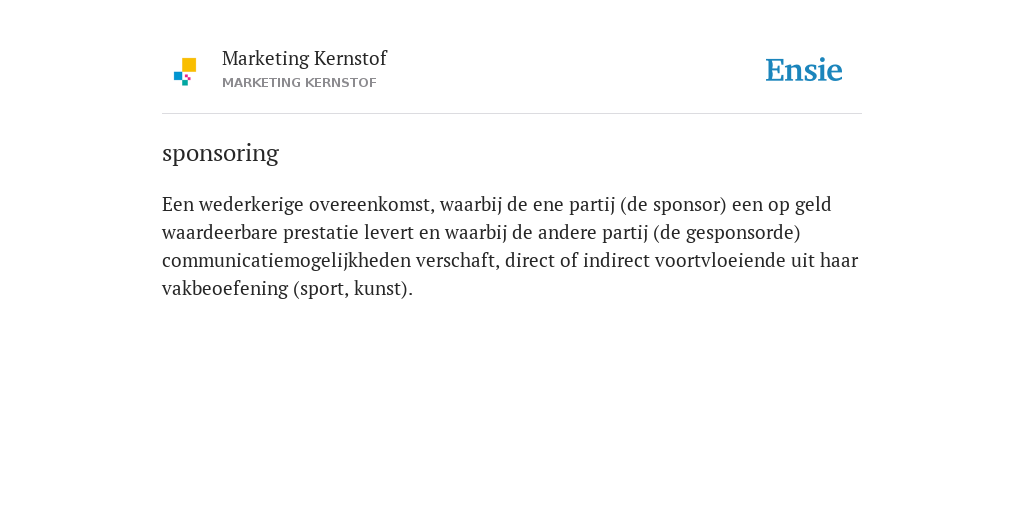Viewport: 1024px width, 512px height.
Task: Click the blue square in the logo
Action: (x=178, y=76)
